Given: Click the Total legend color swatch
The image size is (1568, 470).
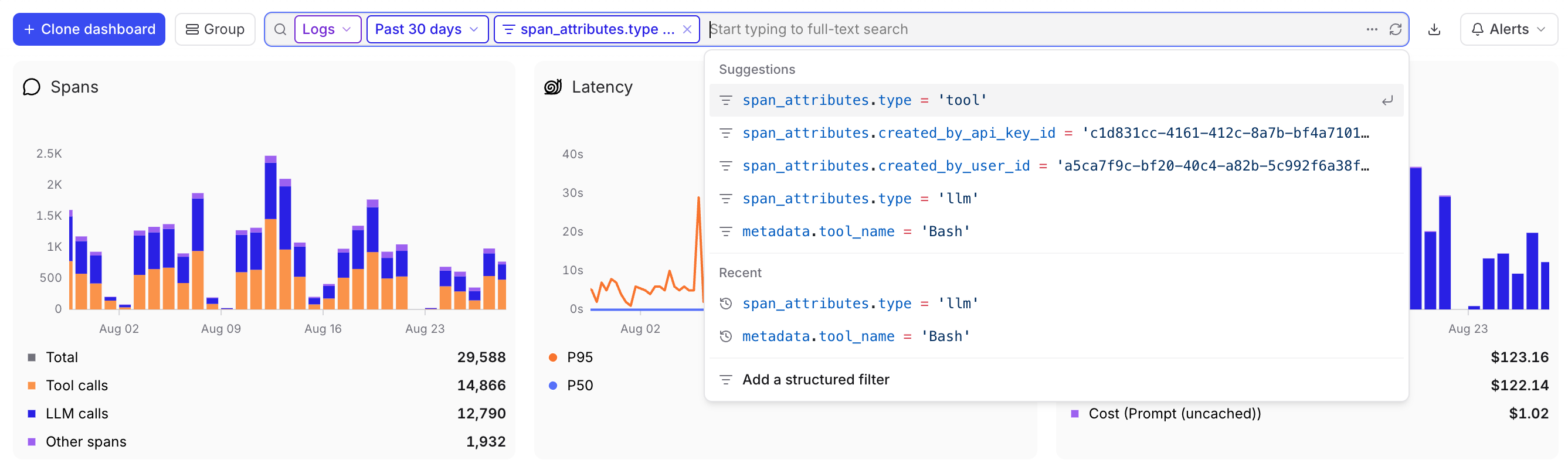Looking at the screenshot, I should click(x=32, y=357).
